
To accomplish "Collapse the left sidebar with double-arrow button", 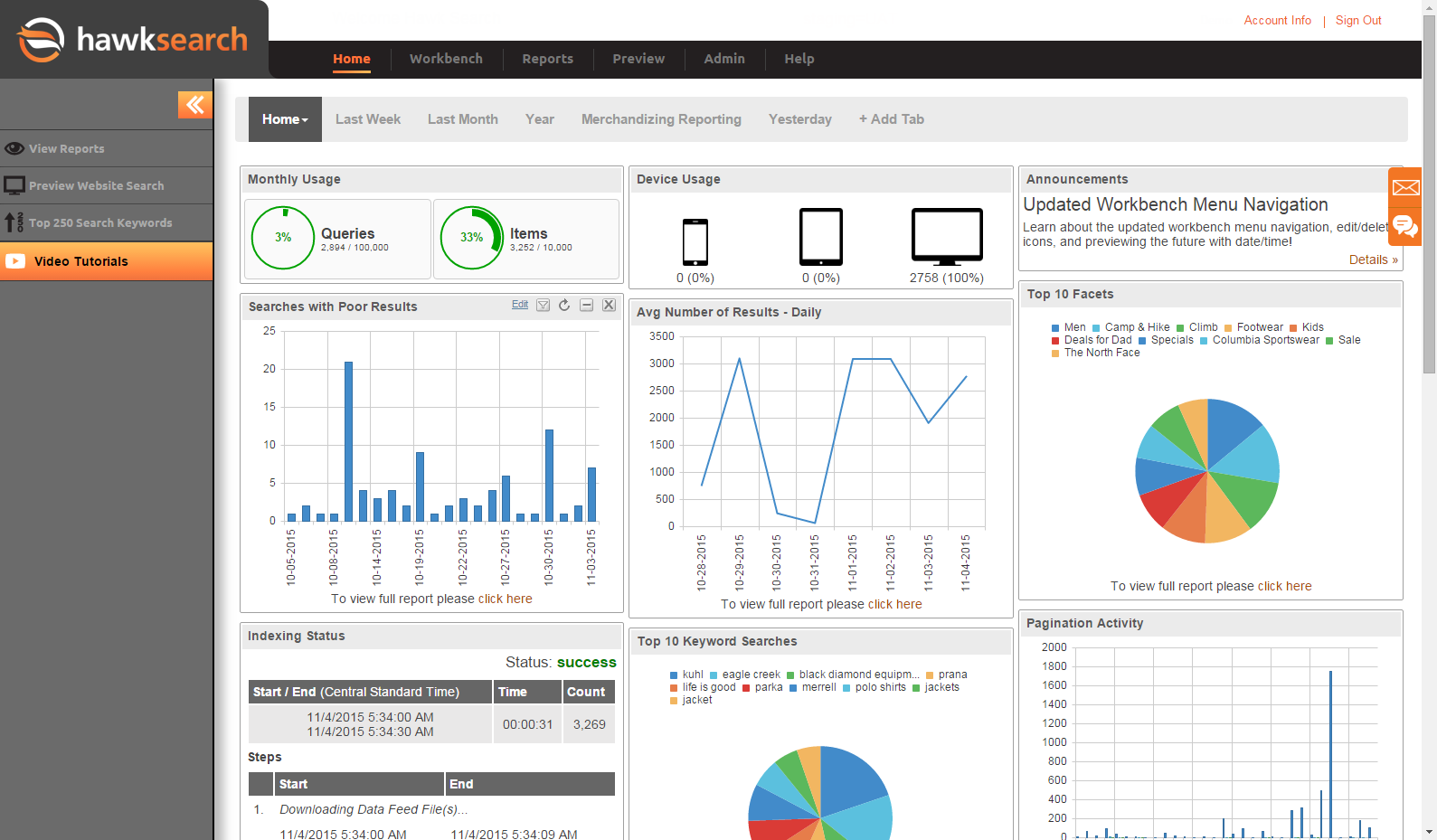I will 194,105.
